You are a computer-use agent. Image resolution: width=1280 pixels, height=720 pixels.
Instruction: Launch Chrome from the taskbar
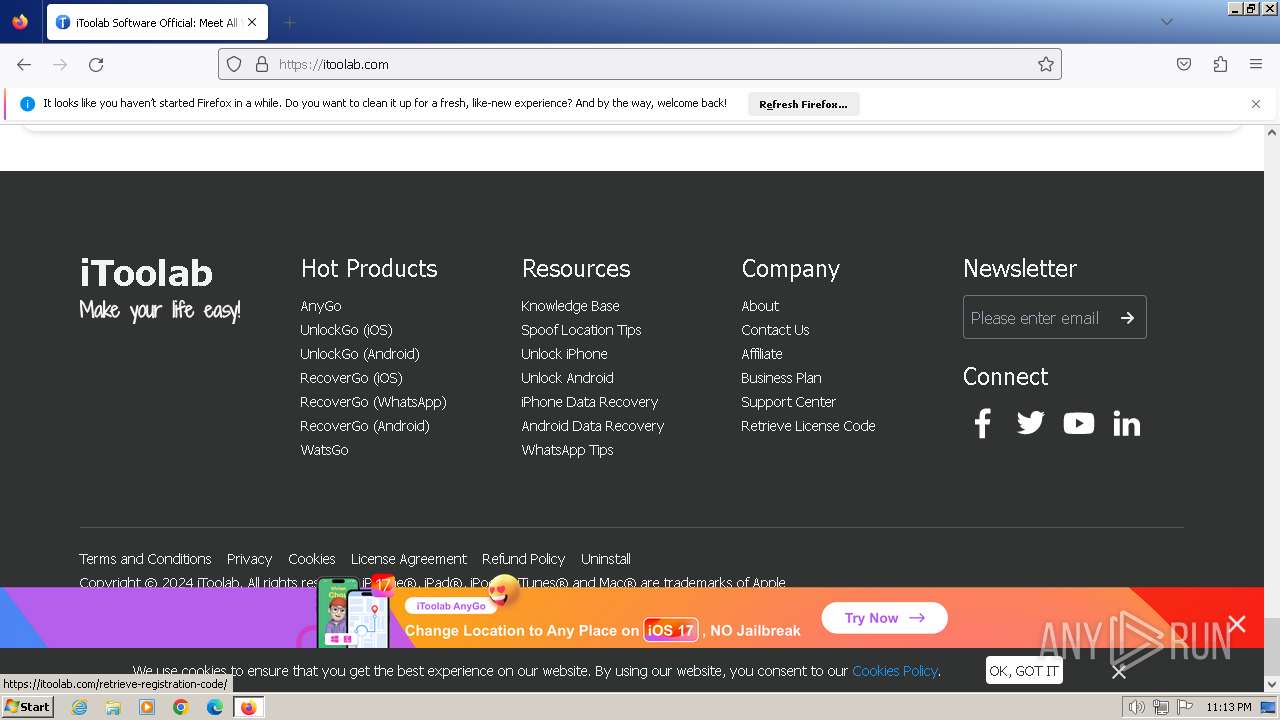(x=181, y=707)
